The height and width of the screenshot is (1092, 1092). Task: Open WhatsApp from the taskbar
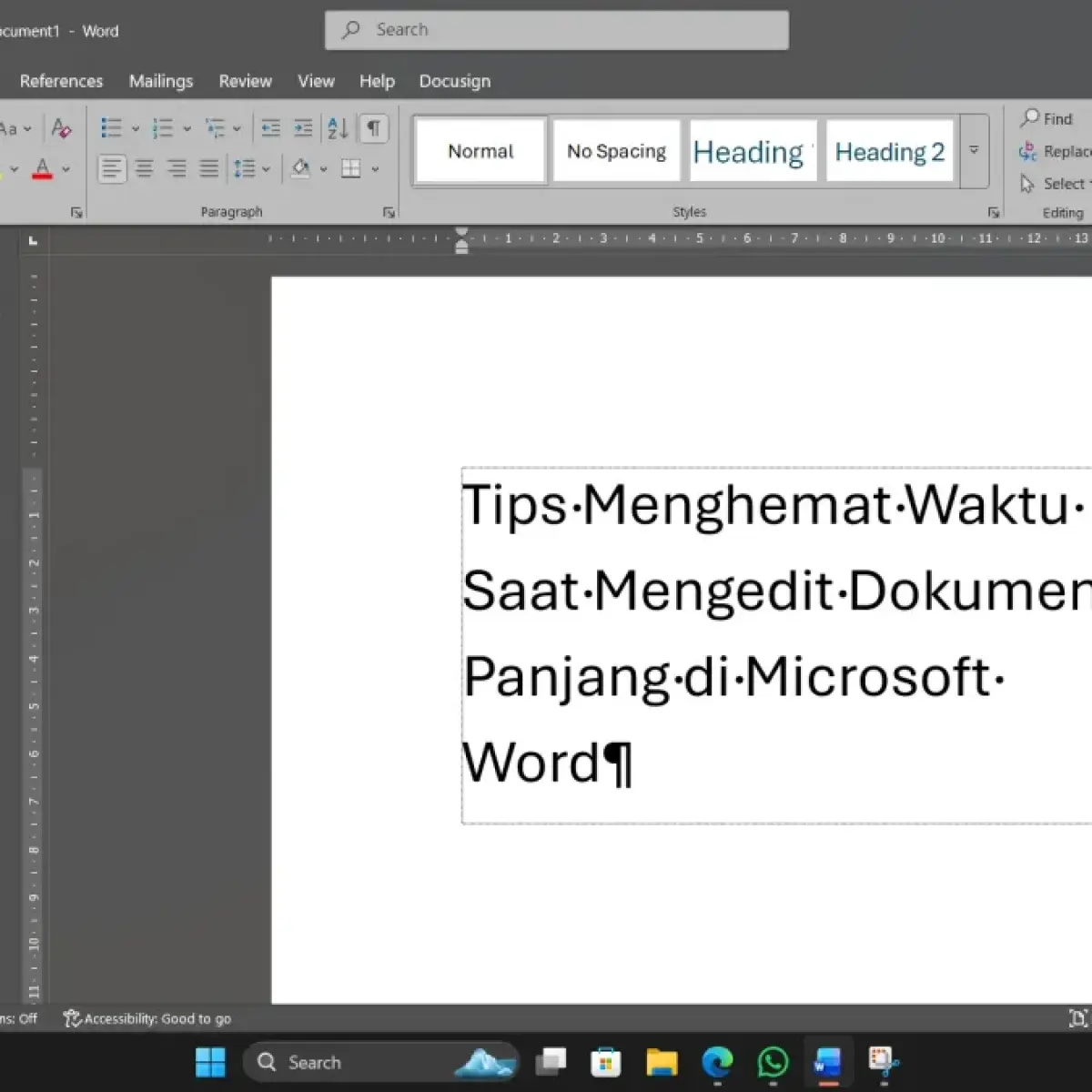coord(773,1062)
